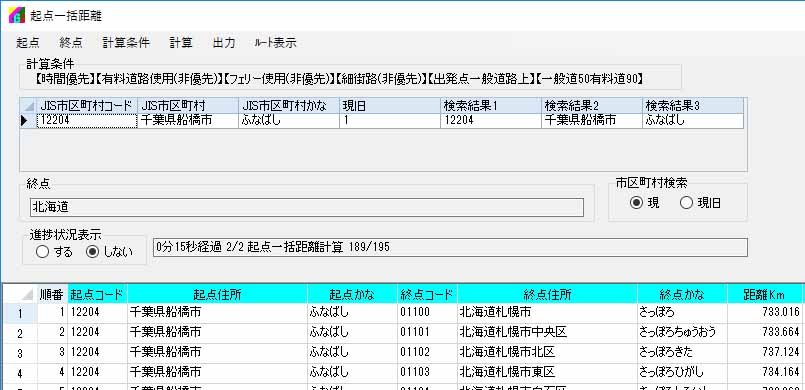805x390 pixels.
Task: Click the 千葉県船橋市 cell in the upper grid JIS市区町村 column
Action: point(188,121)
